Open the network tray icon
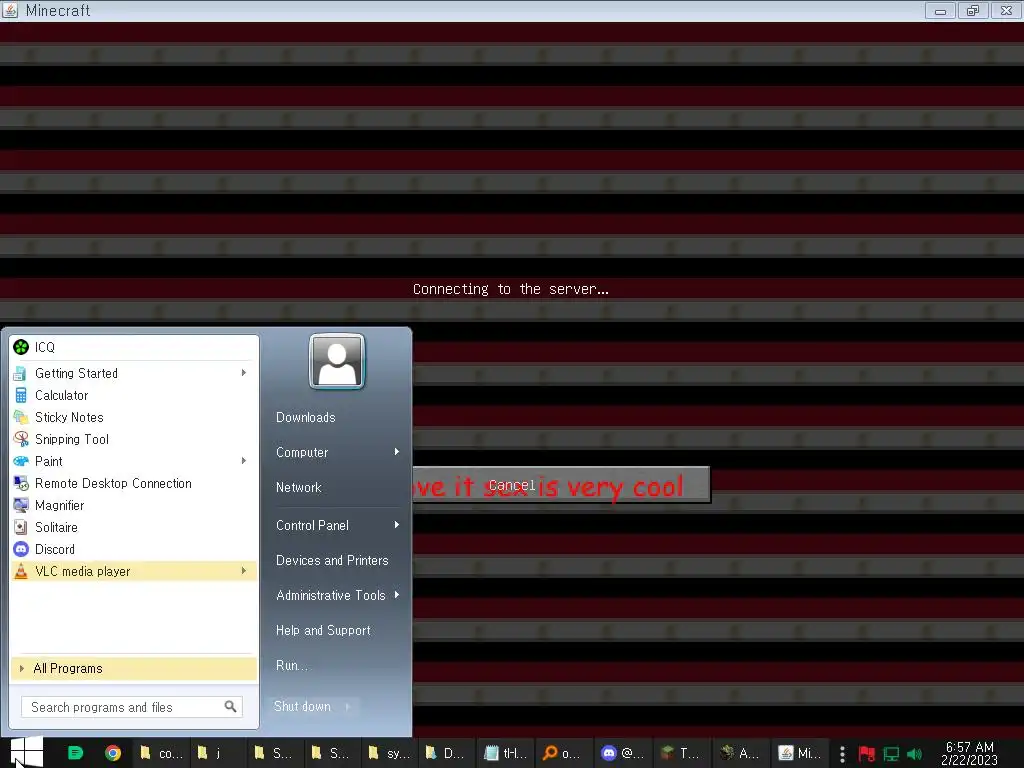 coord(891,754)
